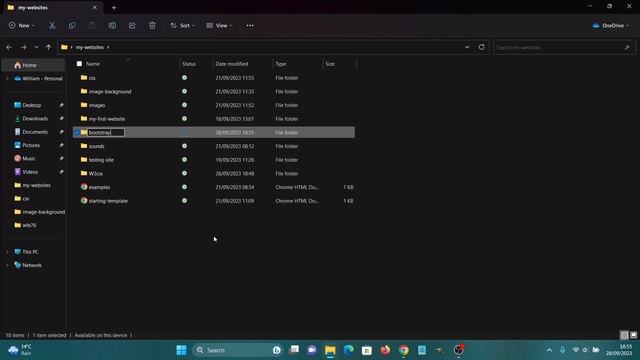Switch to large icons view layout icon
640x360 pixels.
tap(633, 335)
